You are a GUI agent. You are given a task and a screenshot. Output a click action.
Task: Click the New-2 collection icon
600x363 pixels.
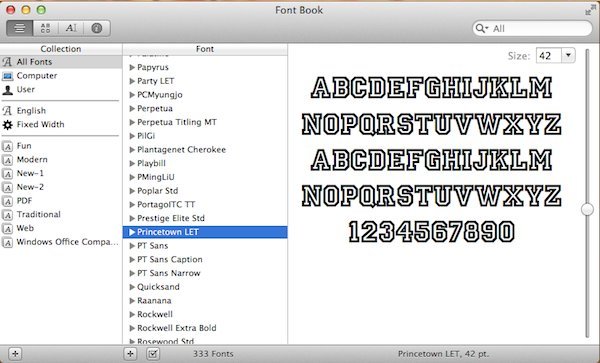pyautogui.click(x=7, y=187)
